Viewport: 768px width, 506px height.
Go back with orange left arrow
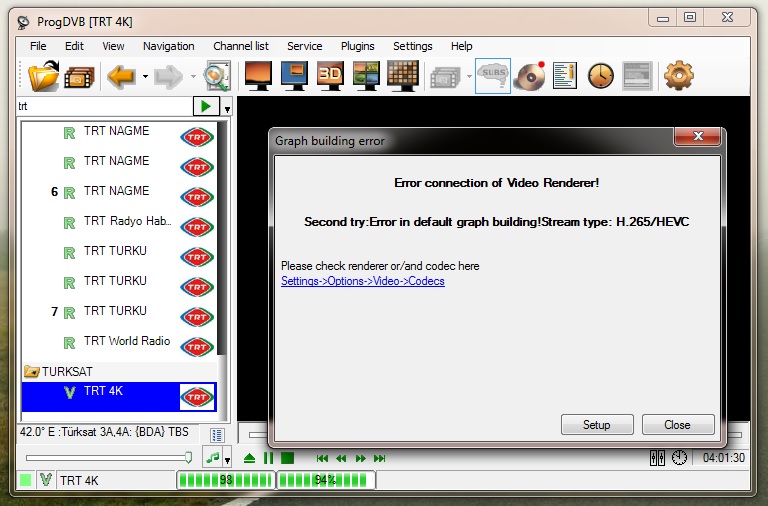click(x=121, y=76)
